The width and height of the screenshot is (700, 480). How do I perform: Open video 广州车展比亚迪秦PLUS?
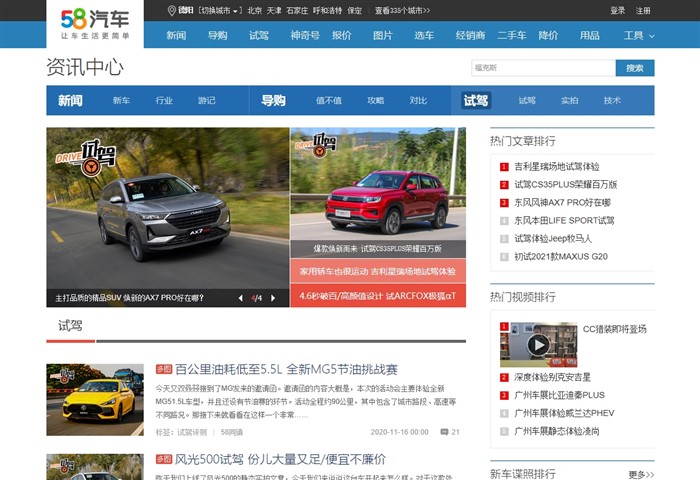[x=559, y=395]
